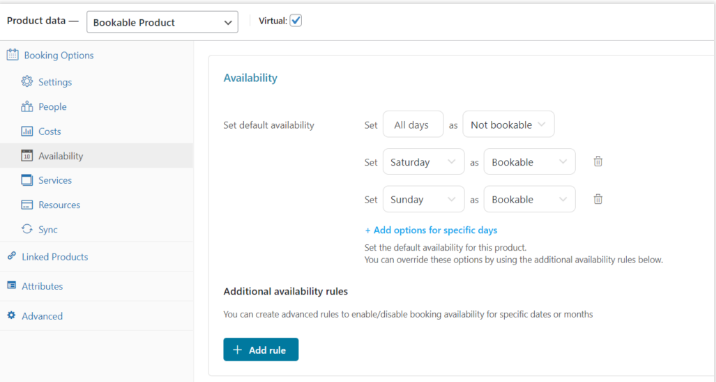
Task: Open Sunday's Bookable status dropdown
Action: pyautogui.click(x=529, y=199)
